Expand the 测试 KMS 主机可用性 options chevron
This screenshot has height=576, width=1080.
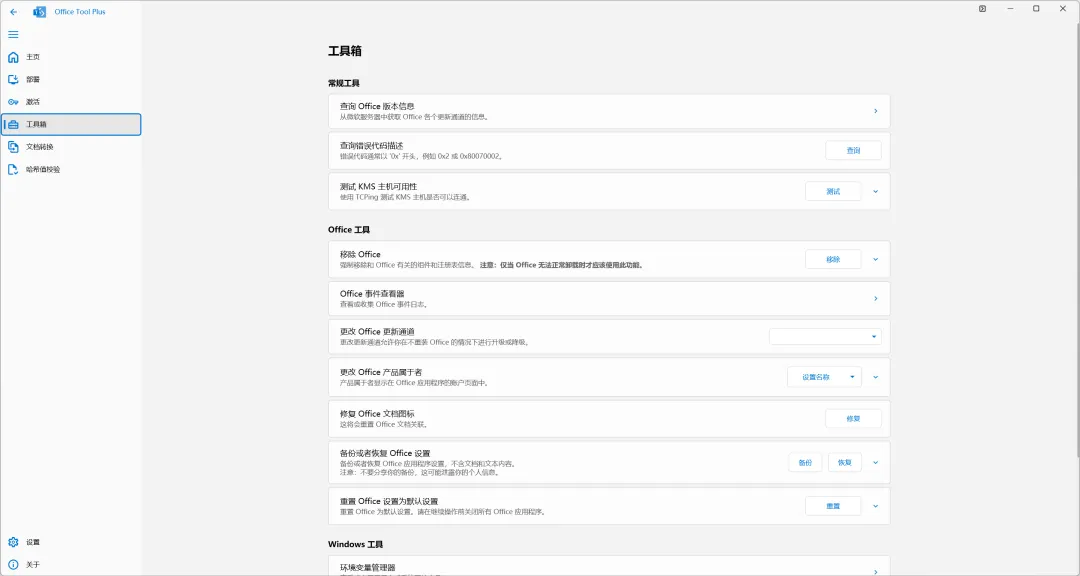[875, 192]
